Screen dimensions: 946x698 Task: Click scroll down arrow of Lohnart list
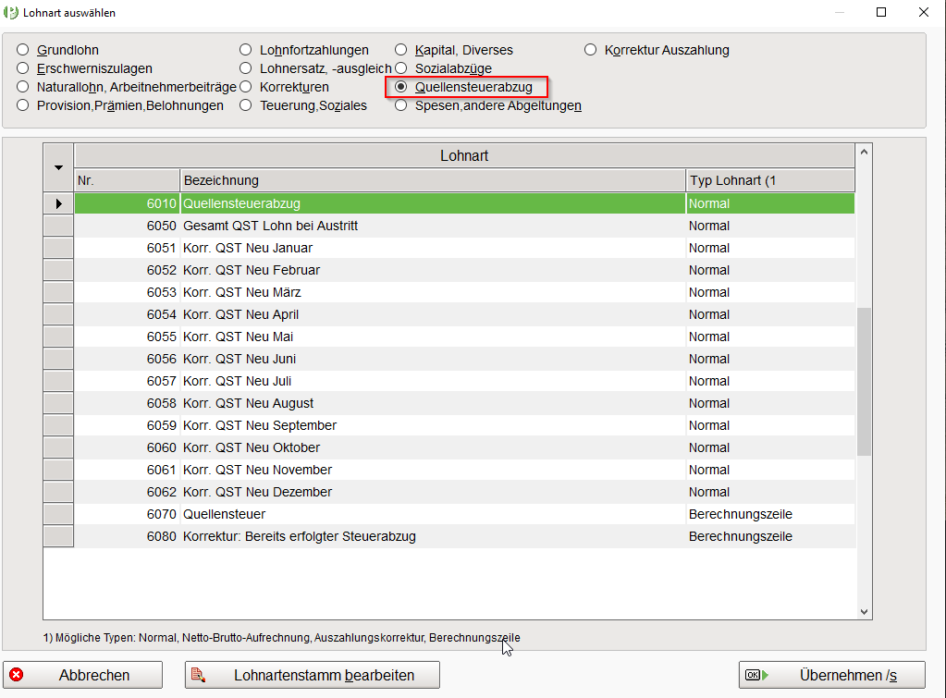pos(863,612)
